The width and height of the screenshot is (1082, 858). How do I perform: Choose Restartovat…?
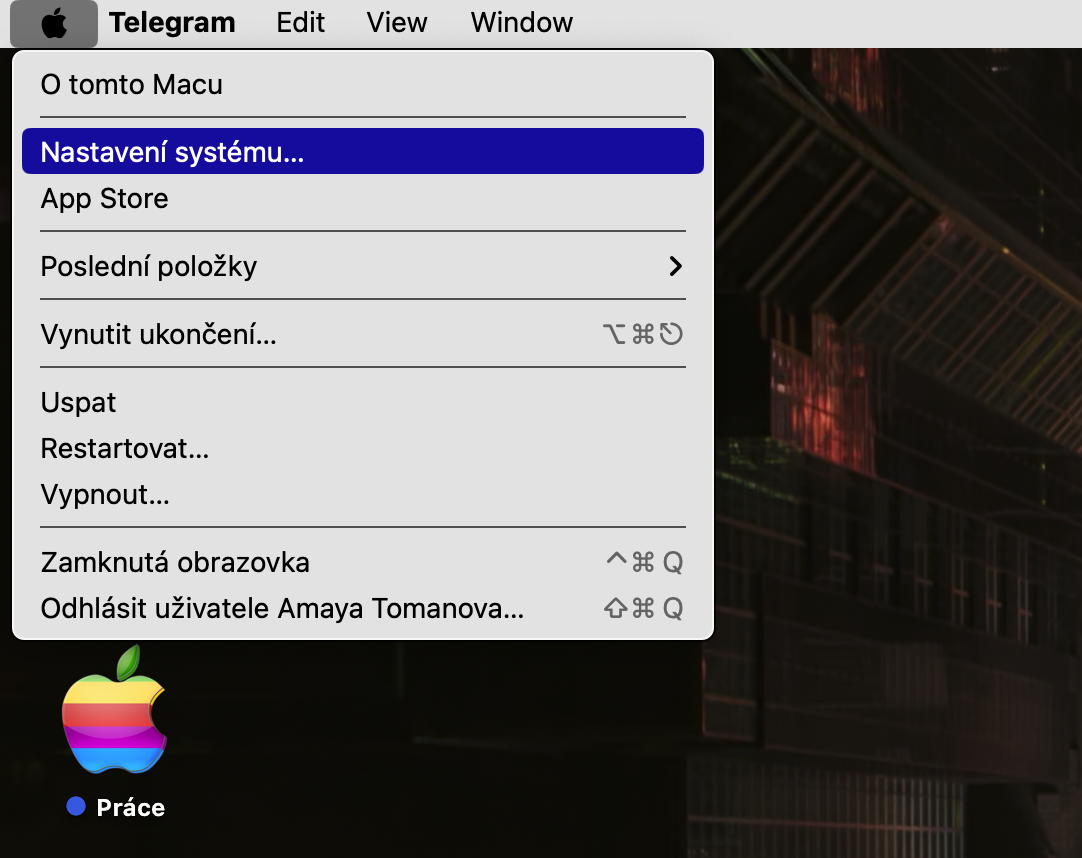click(363, 449)
